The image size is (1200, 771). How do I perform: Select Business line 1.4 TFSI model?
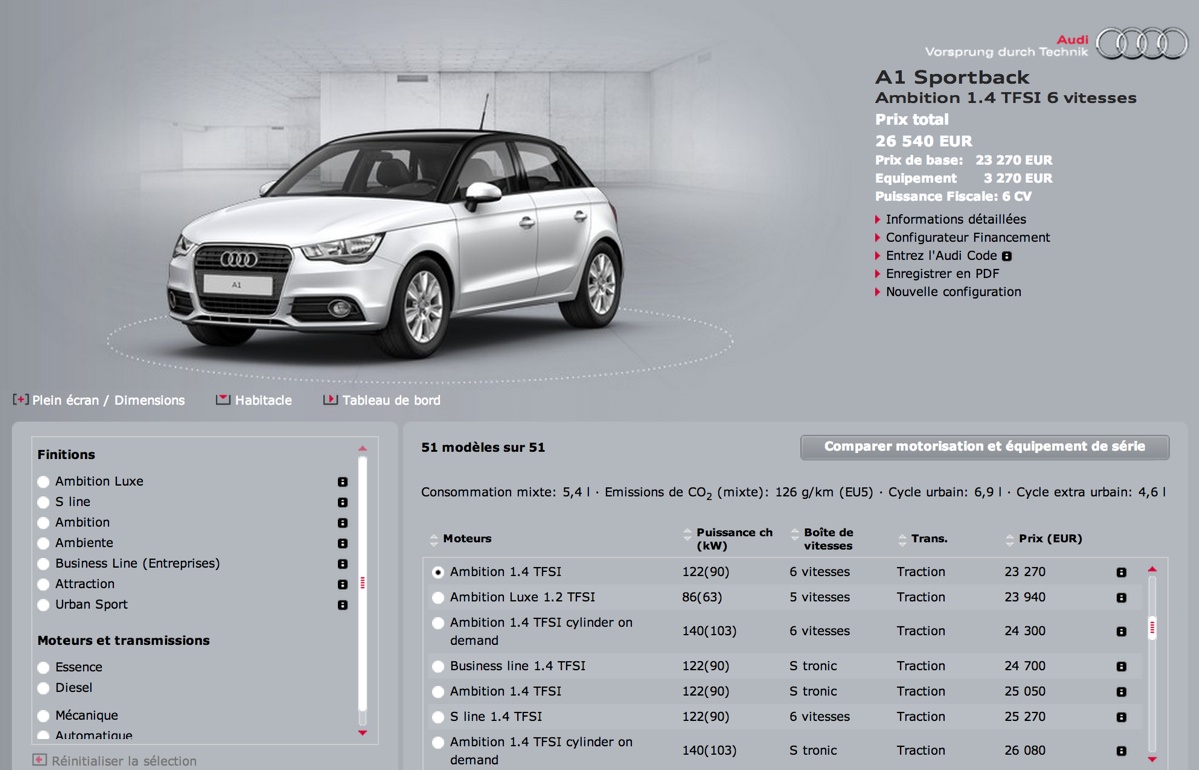click(x=438, y=667)
